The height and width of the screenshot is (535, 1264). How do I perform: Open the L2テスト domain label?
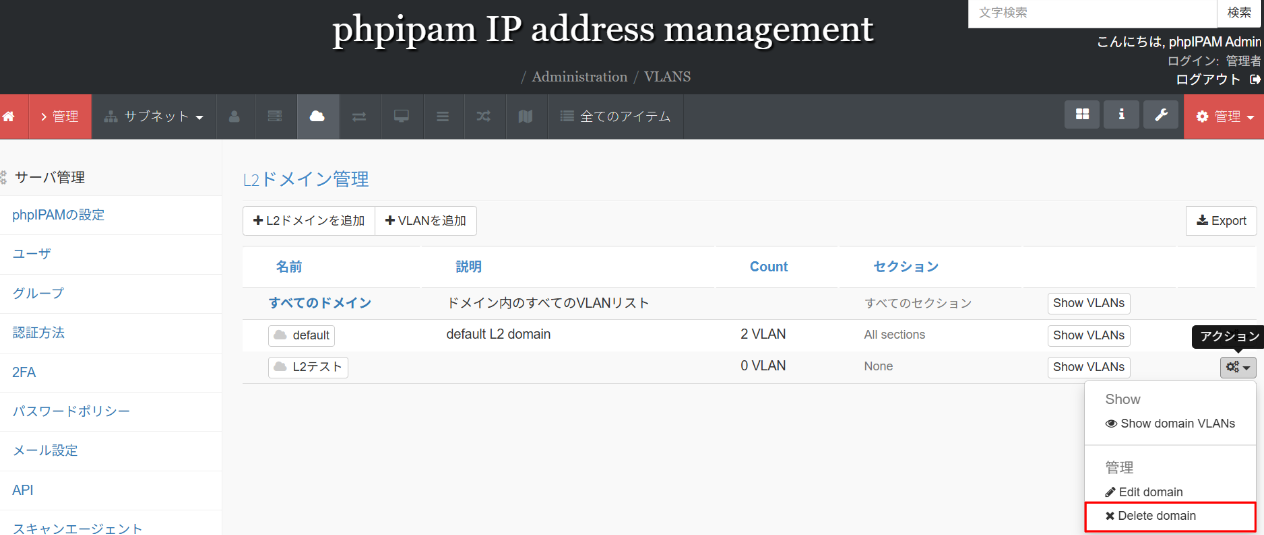tap(308, 367)
